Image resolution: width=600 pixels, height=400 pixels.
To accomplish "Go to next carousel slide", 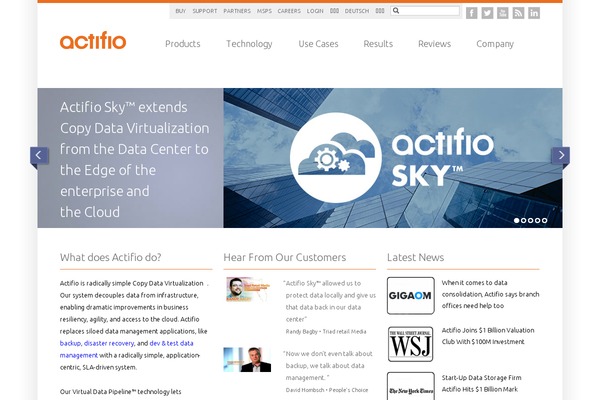I will click(x=561, y=155).
